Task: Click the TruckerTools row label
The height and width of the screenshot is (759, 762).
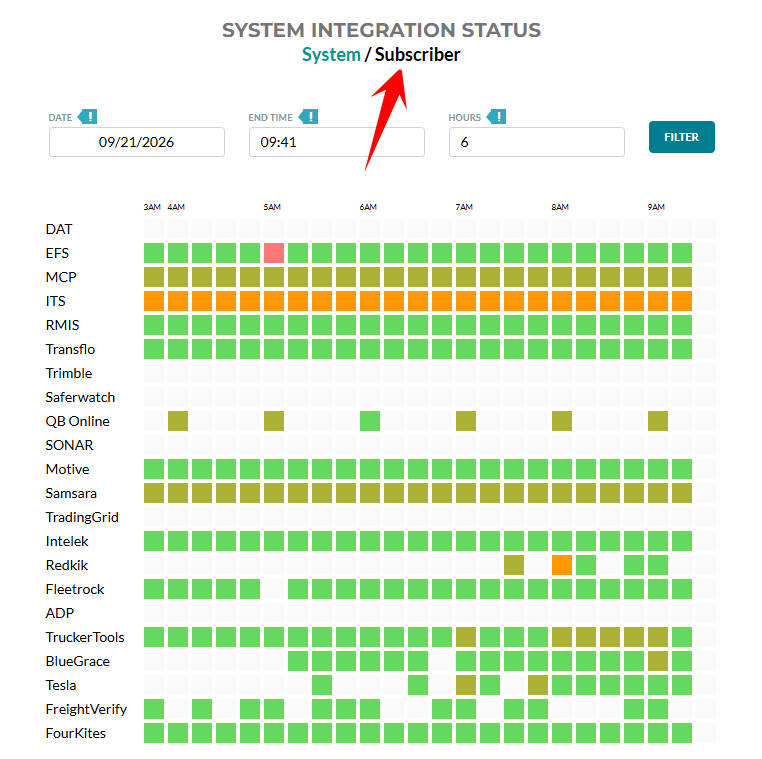Action: (x=85, y=638)
